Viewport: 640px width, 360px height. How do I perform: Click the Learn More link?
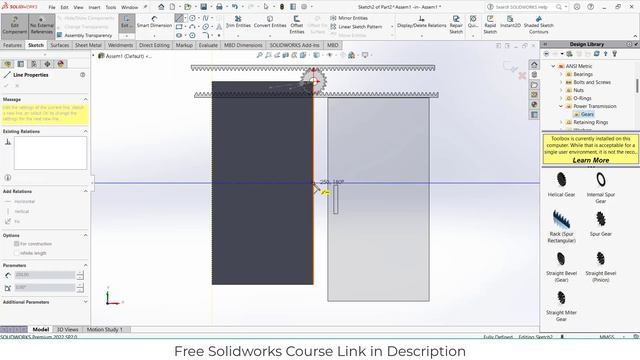point(591,160)
